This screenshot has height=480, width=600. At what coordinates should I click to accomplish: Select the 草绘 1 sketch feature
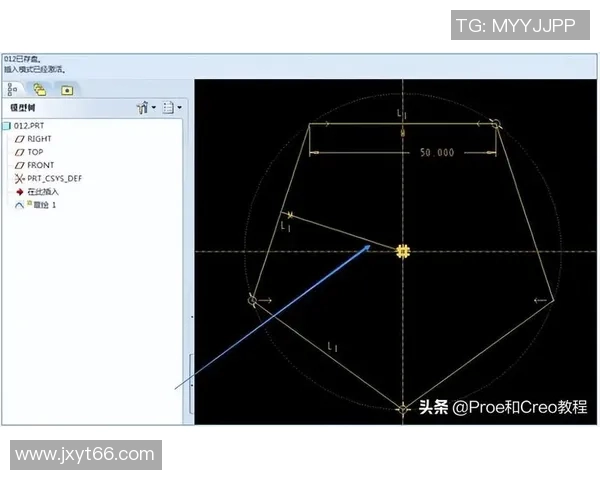click(36, 205)
